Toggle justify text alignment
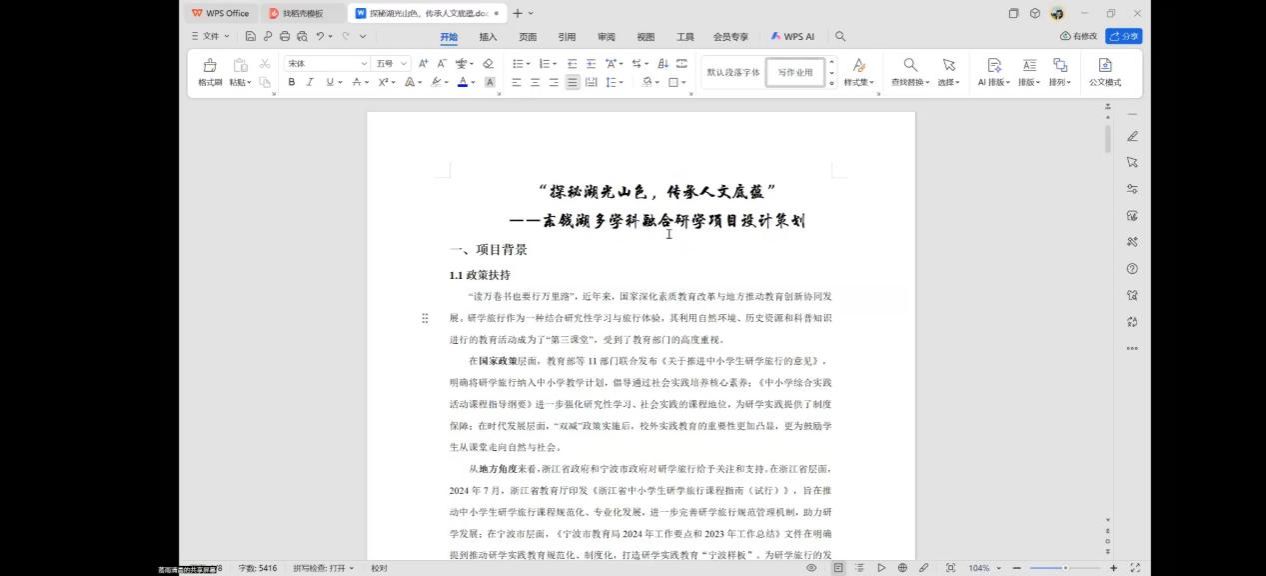 (572, 82)
